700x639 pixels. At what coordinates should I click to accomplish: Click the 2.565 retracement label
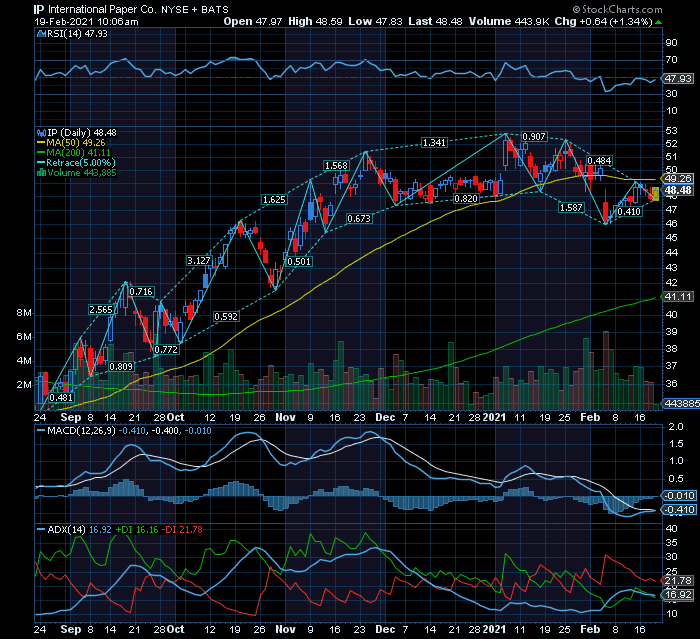pos(101,310)
